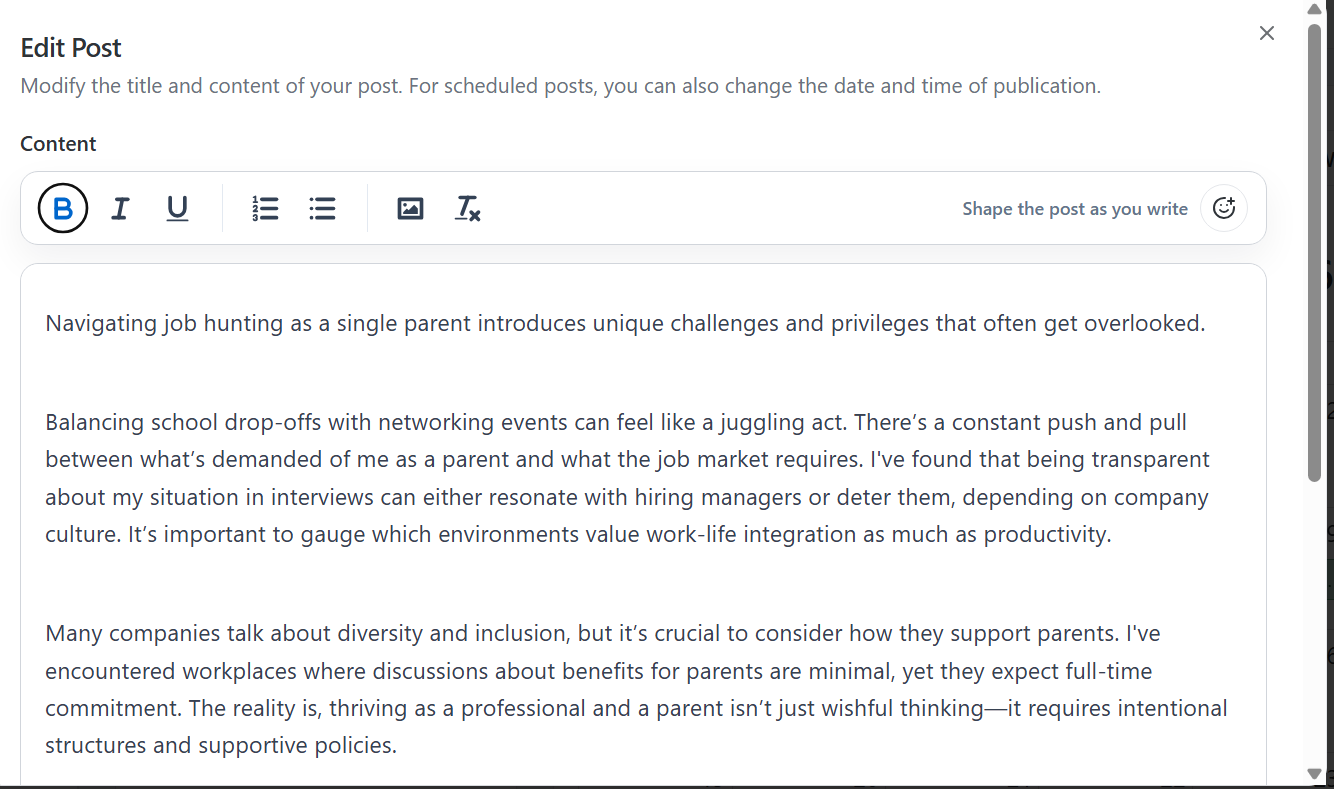The image size is (1334, 789).
Task: Toggle italic styling for the text
Action: pyautogui.click(x=120, y=208)
